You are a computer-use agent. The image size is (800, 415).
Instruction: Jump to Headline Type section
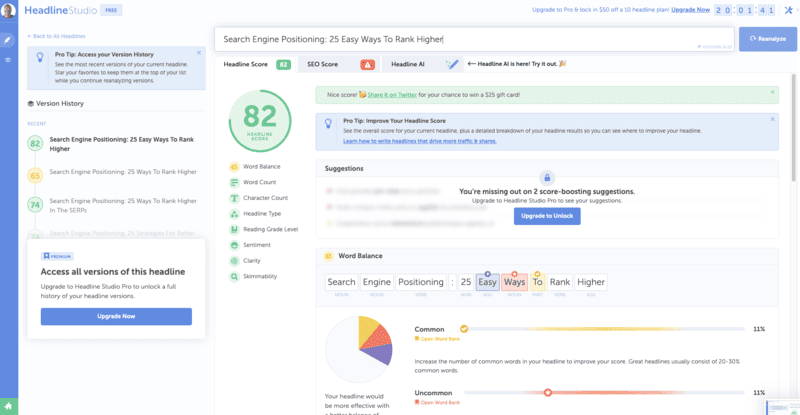click(262, 214)
